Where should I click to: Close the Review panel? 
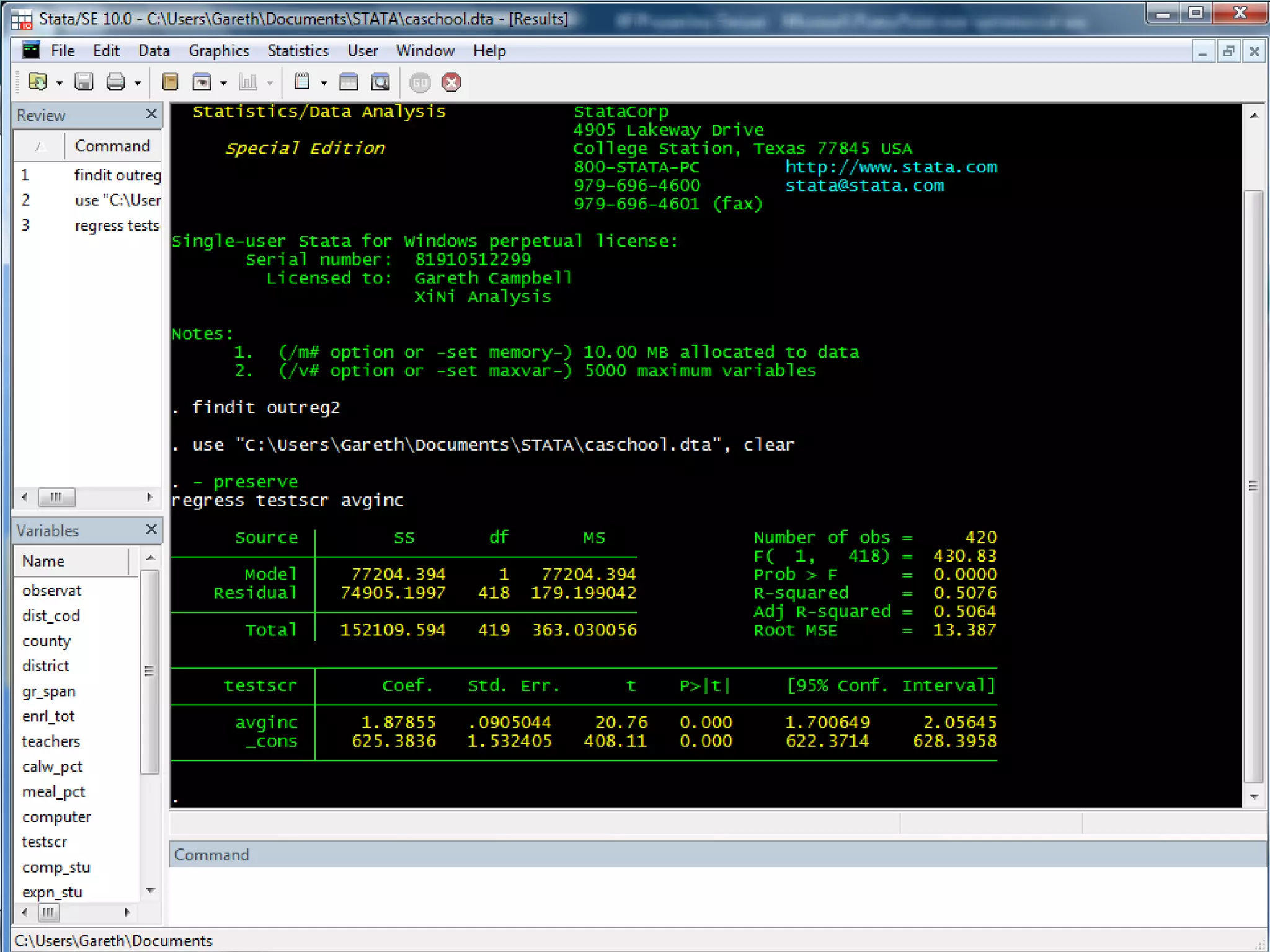point(151,114)
